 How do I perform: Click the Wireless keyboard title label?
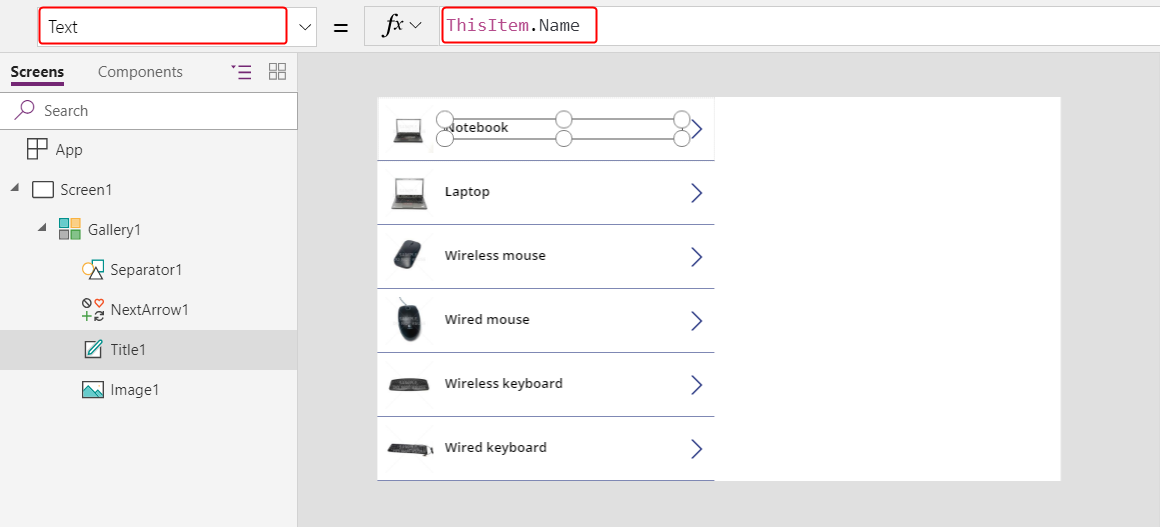[504, 383]
